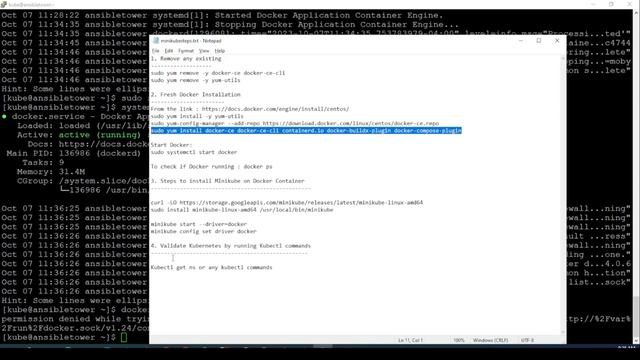
Task: Click the highlighted sudo yum install docker-ce line
Action: (x=306, y=131)
